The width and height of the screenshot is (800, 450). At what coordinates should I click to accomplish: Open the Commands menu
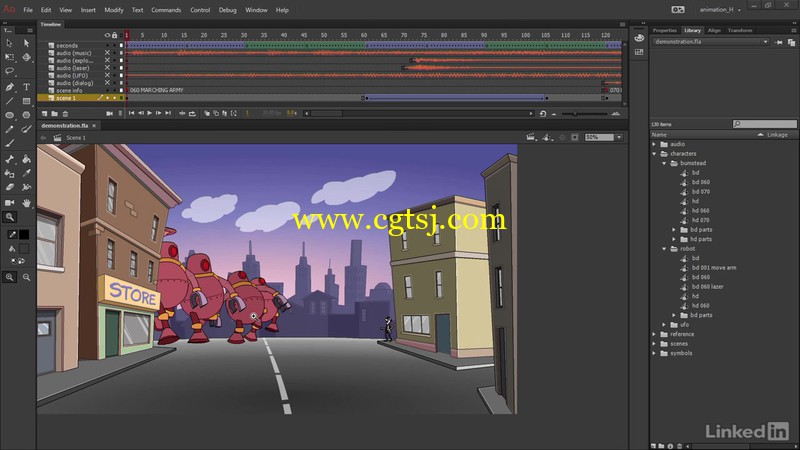166,10
